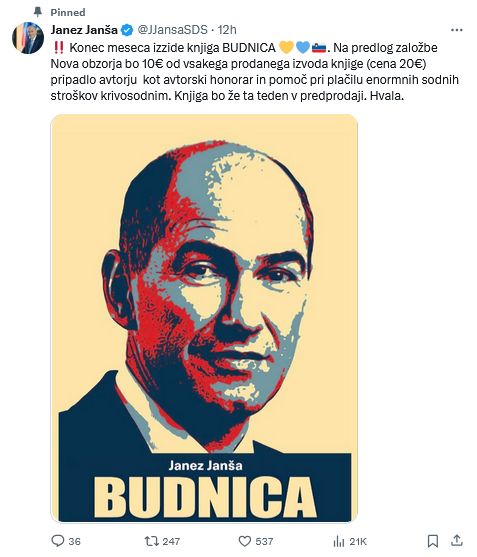Click the Janez Janša display name
This screenshot has width=477, height=557.
(x=84, y=30)
